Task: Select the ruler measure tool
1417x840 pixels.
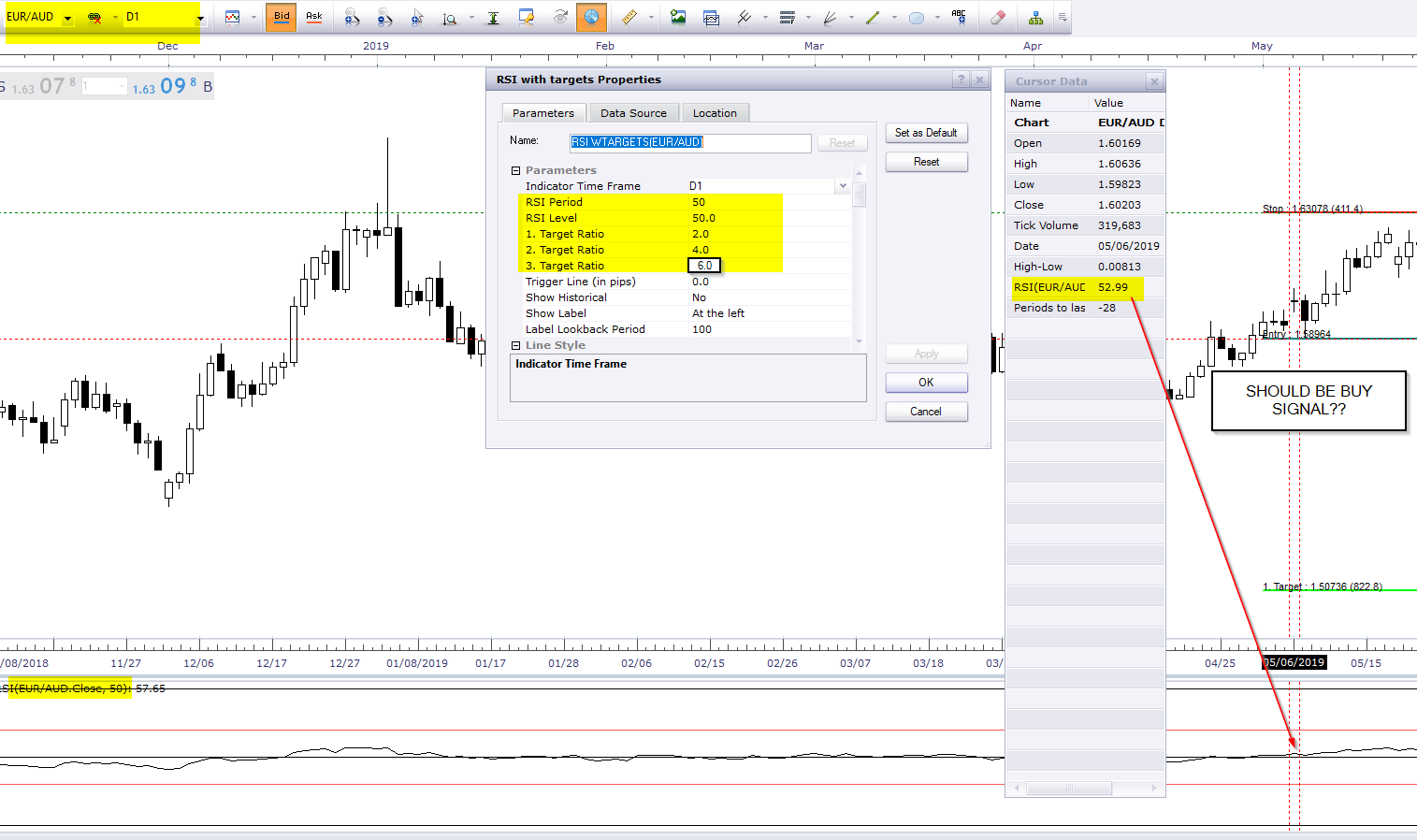Action: (x=629, y=17)
